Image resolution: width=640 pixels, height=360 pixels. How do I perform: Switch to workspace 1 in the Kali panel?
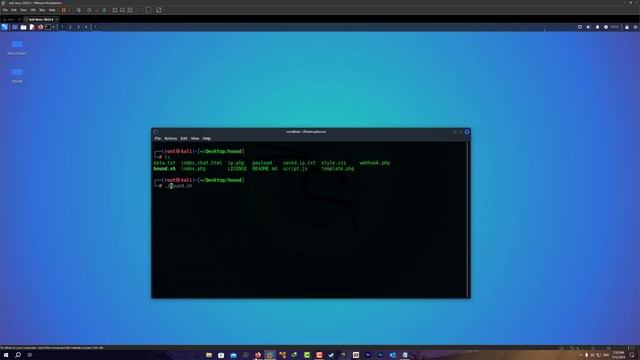pyautogui.click(x=62, y=27)
